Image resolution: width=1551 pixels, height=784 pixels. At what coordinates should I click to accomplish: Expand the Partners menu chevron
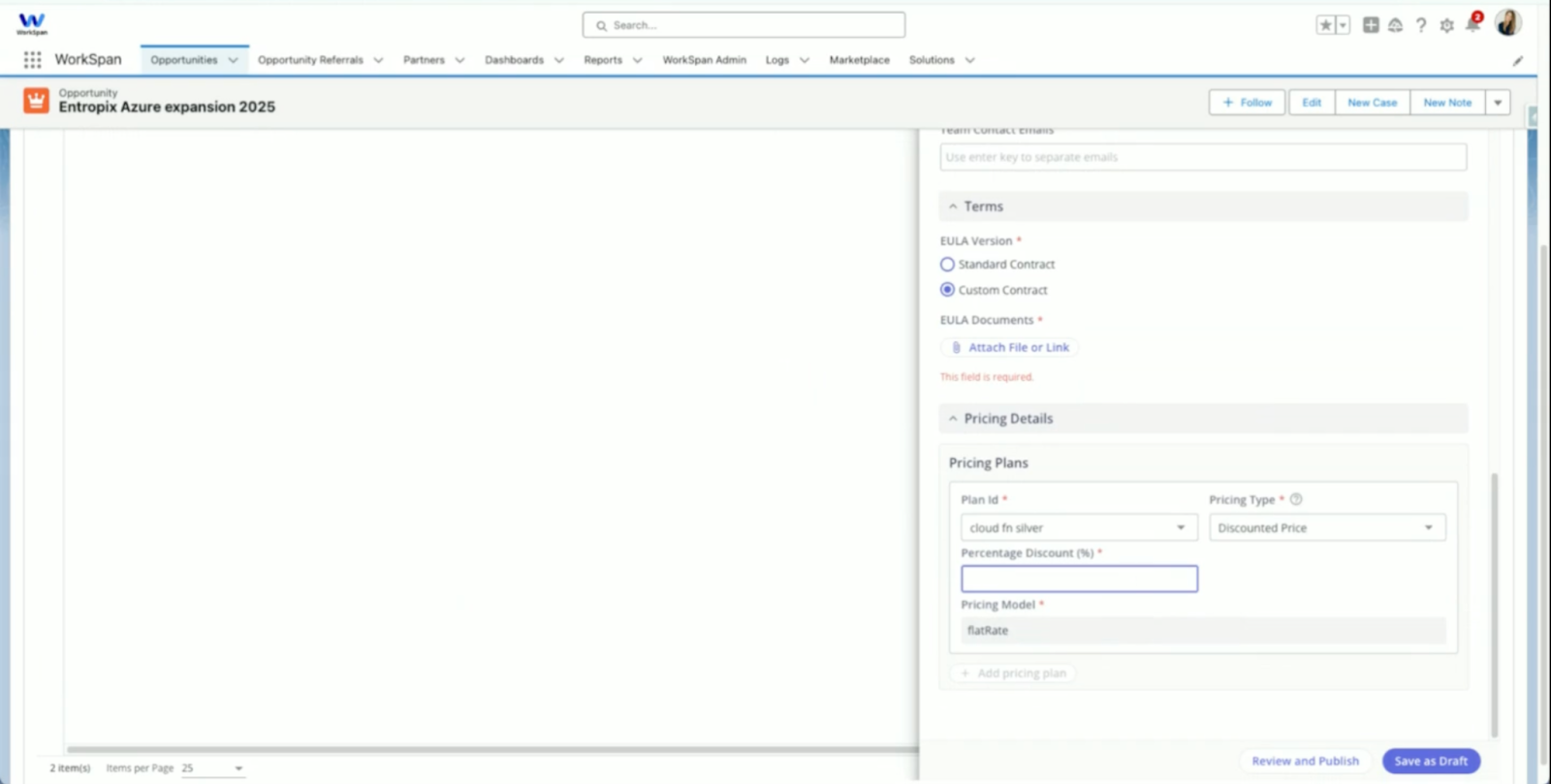click(459, 60)
